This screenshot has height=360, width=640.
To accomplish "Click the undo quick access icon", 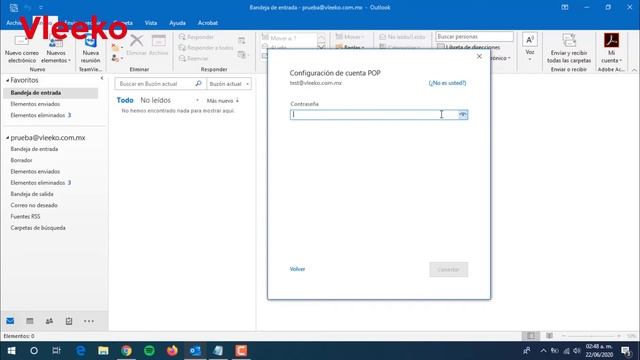I will 28,7.
